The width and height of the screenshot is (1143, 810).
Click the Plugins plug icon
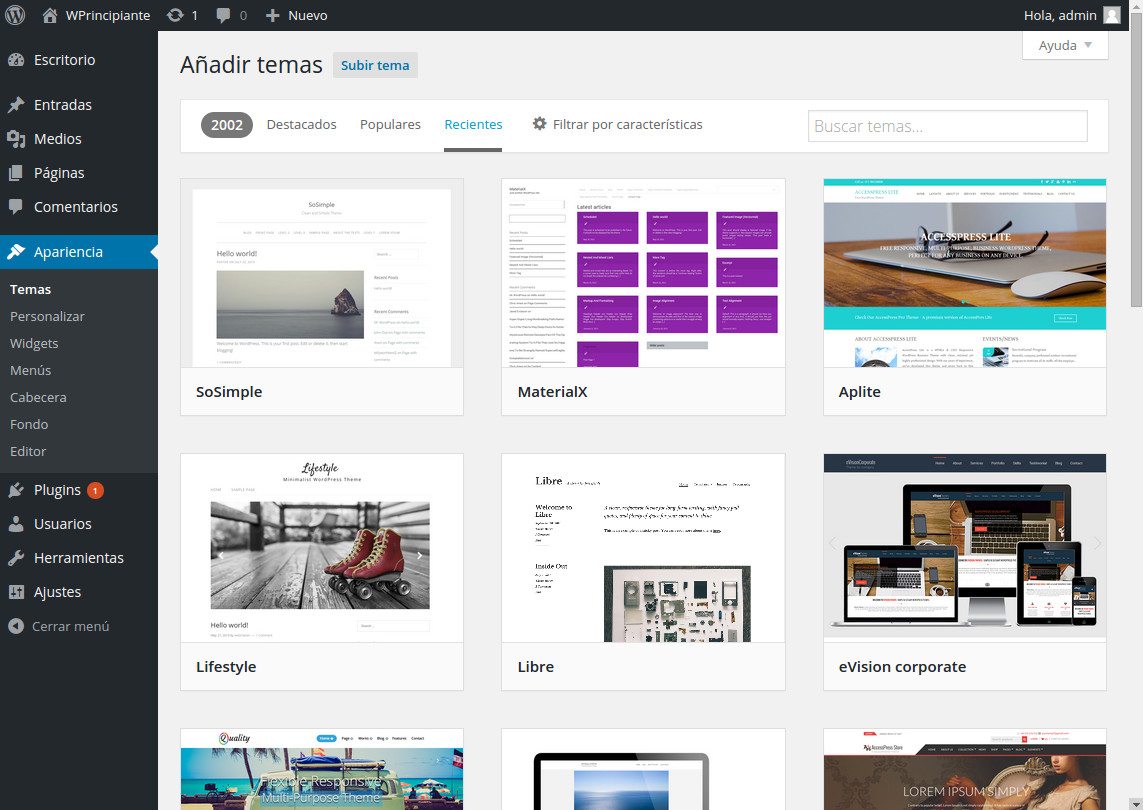(x=16, y=490)
